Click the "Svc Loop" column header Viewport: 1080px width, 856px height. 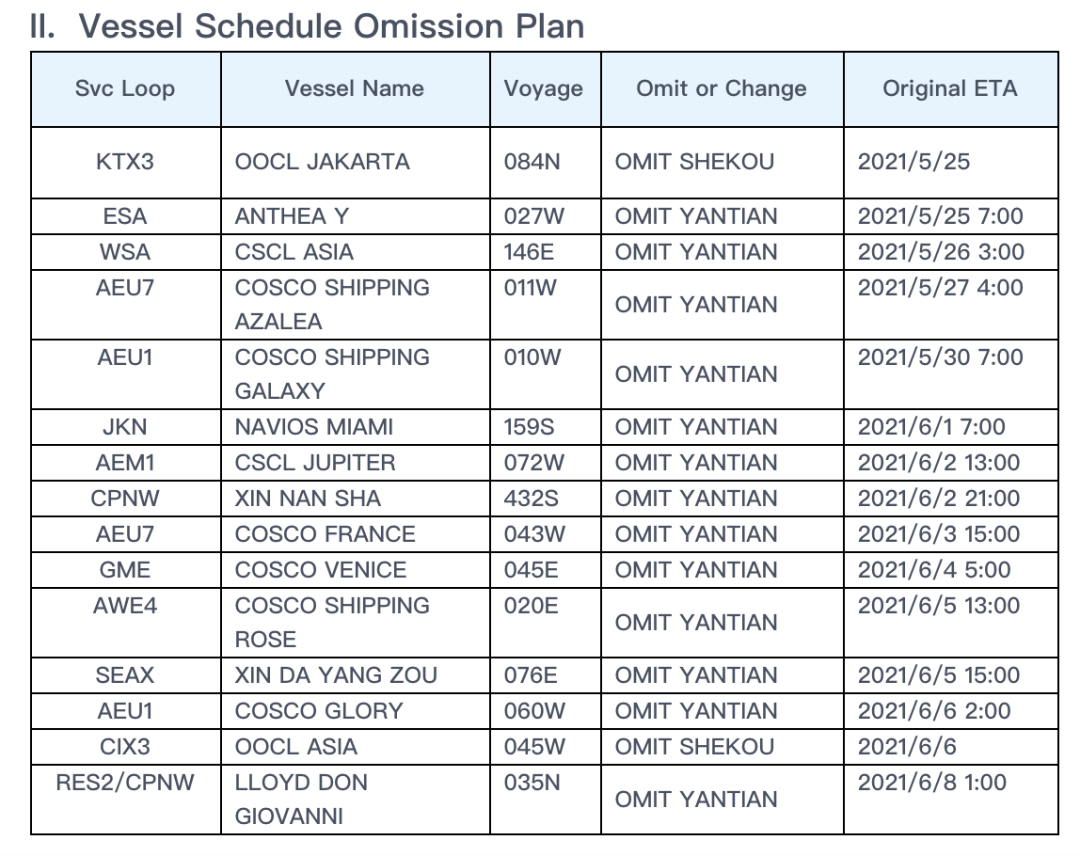pyautogui.click(x=125, y=89)
